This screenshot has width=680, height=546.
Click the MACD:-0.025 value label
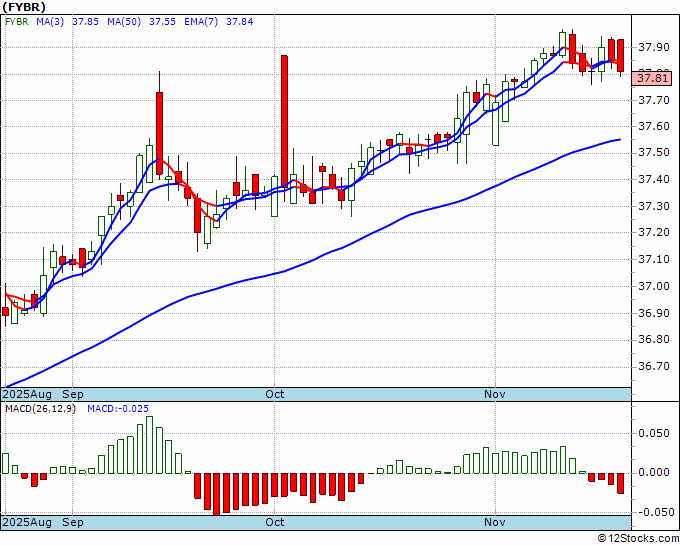click(118, 409)
